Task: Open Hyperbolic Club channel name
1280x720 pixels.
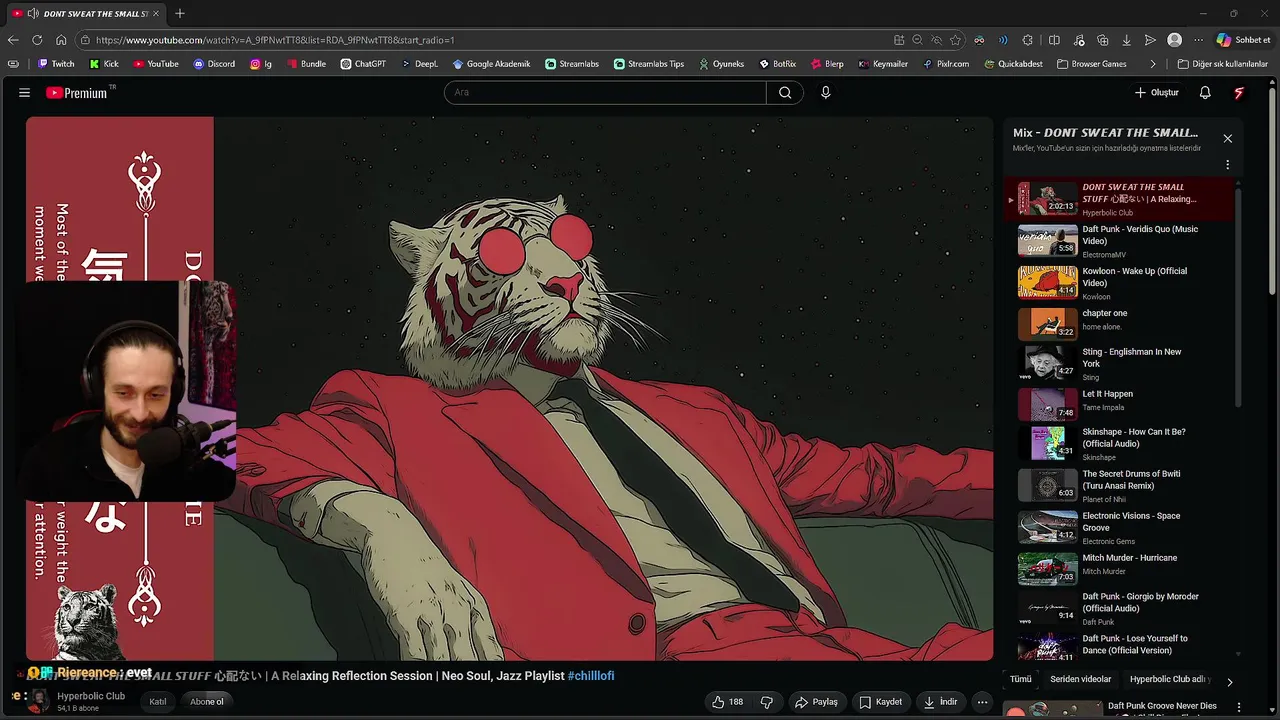Action: (x=91, y=696)
